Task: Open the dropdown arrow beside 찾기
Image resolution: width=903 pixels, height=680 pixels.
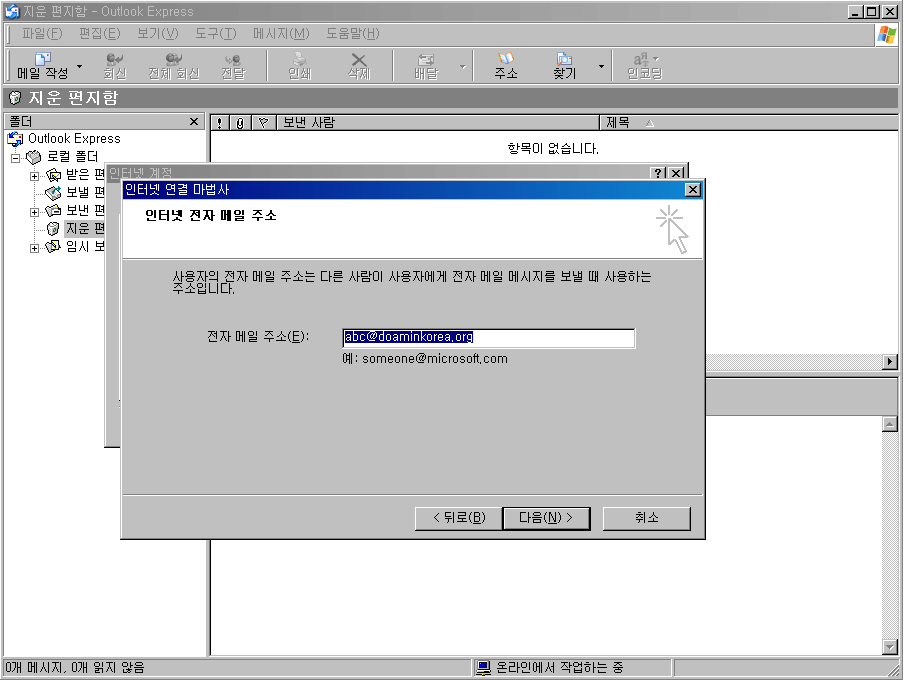Action: pos(601,66)
